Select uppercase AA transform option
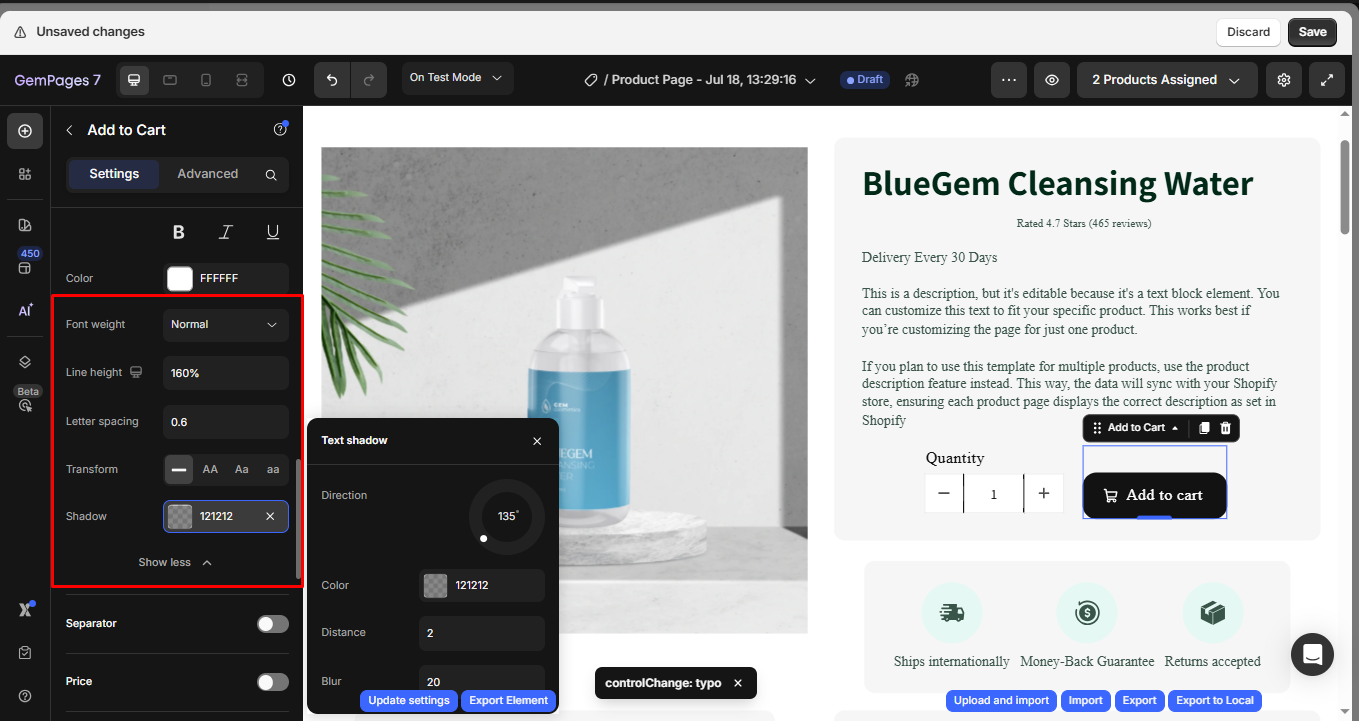The width and height of the screenshot is (1359, 721). (x=210, y=469)
